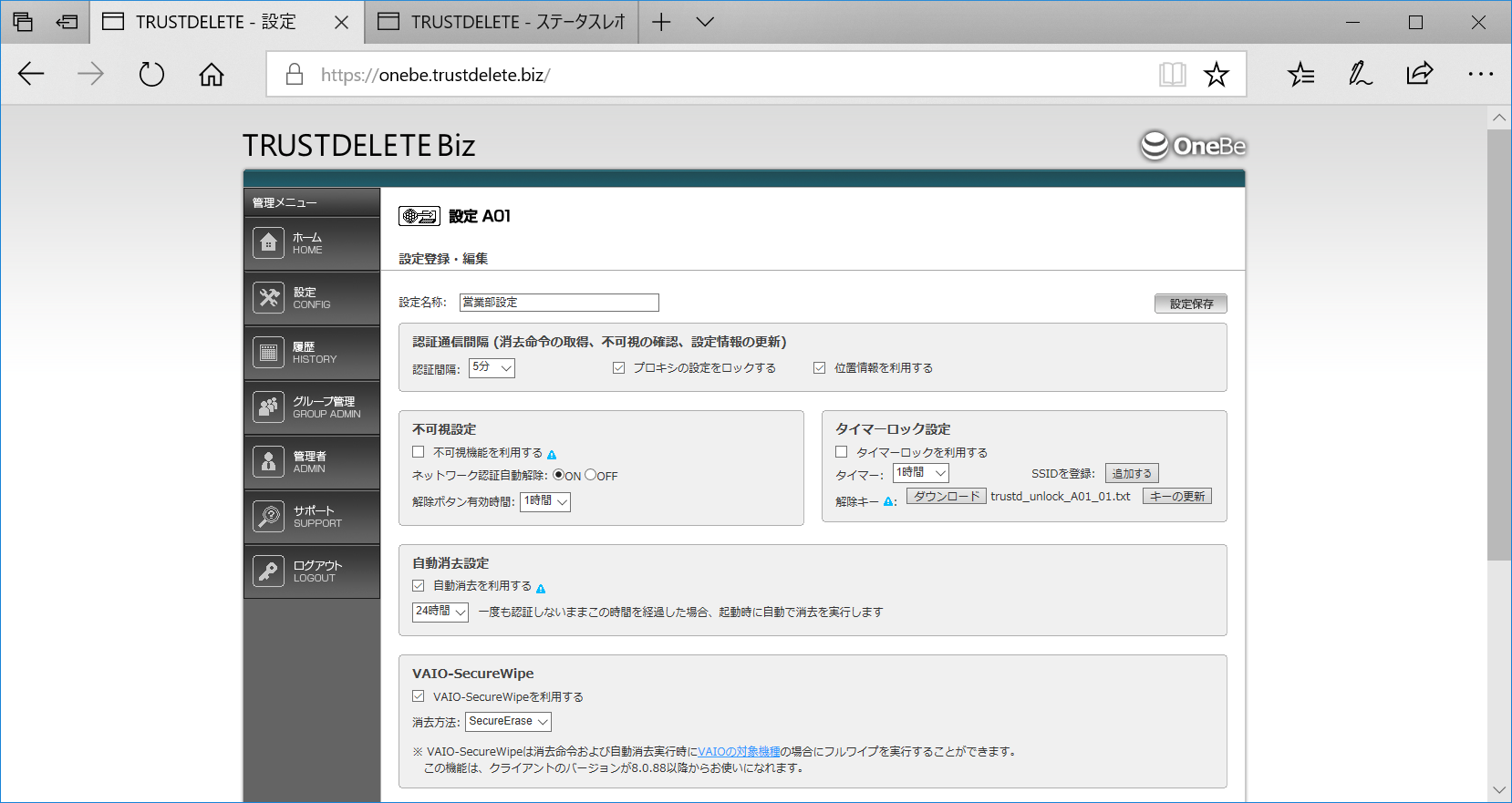Open the CONFIG tools icon in sidebar
1512x803 pixels.
tap(268, 298)
